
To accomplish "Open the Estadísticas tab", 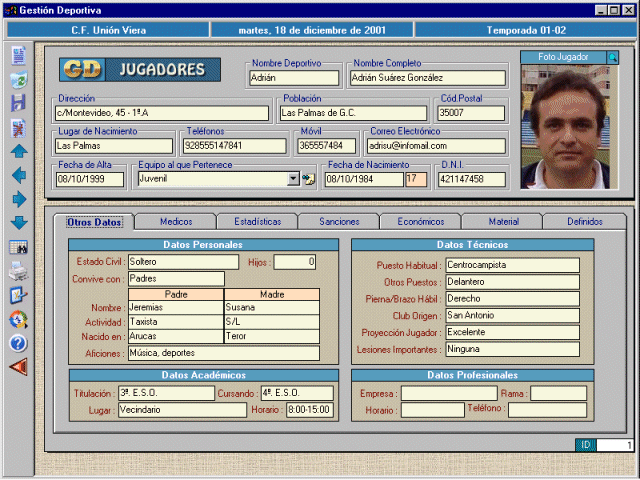I will click(x=258, y=222).
